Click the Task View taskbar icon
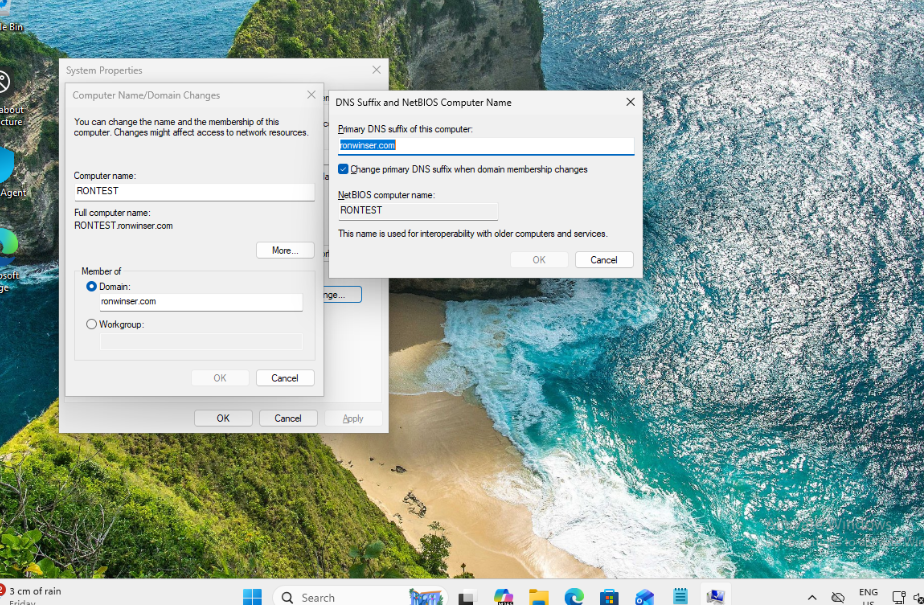The height and width of the screenshot is (605, 924). [x=466, y=598]
